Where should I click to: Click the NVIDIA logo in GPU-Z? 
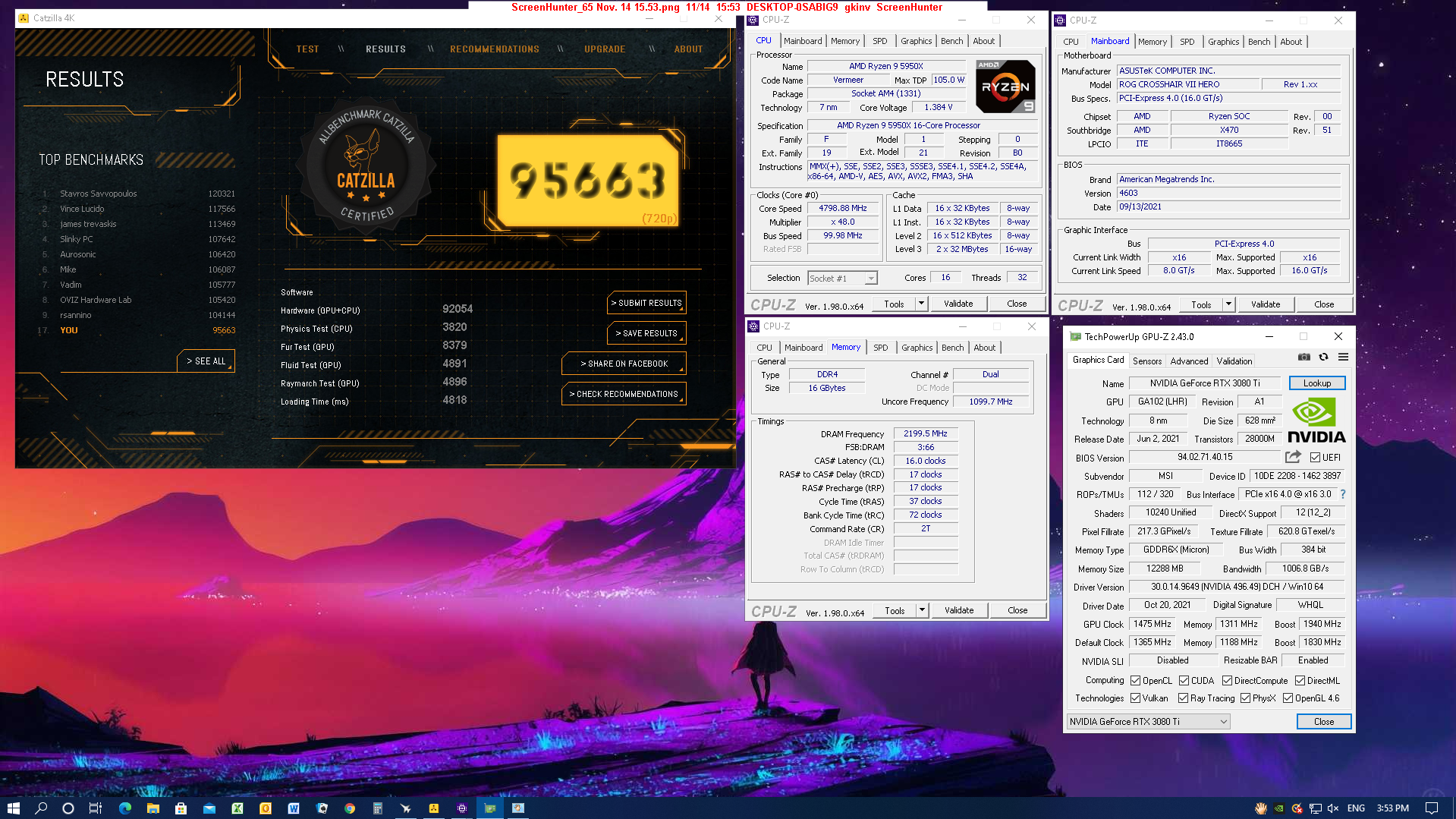click(1316, 421)
